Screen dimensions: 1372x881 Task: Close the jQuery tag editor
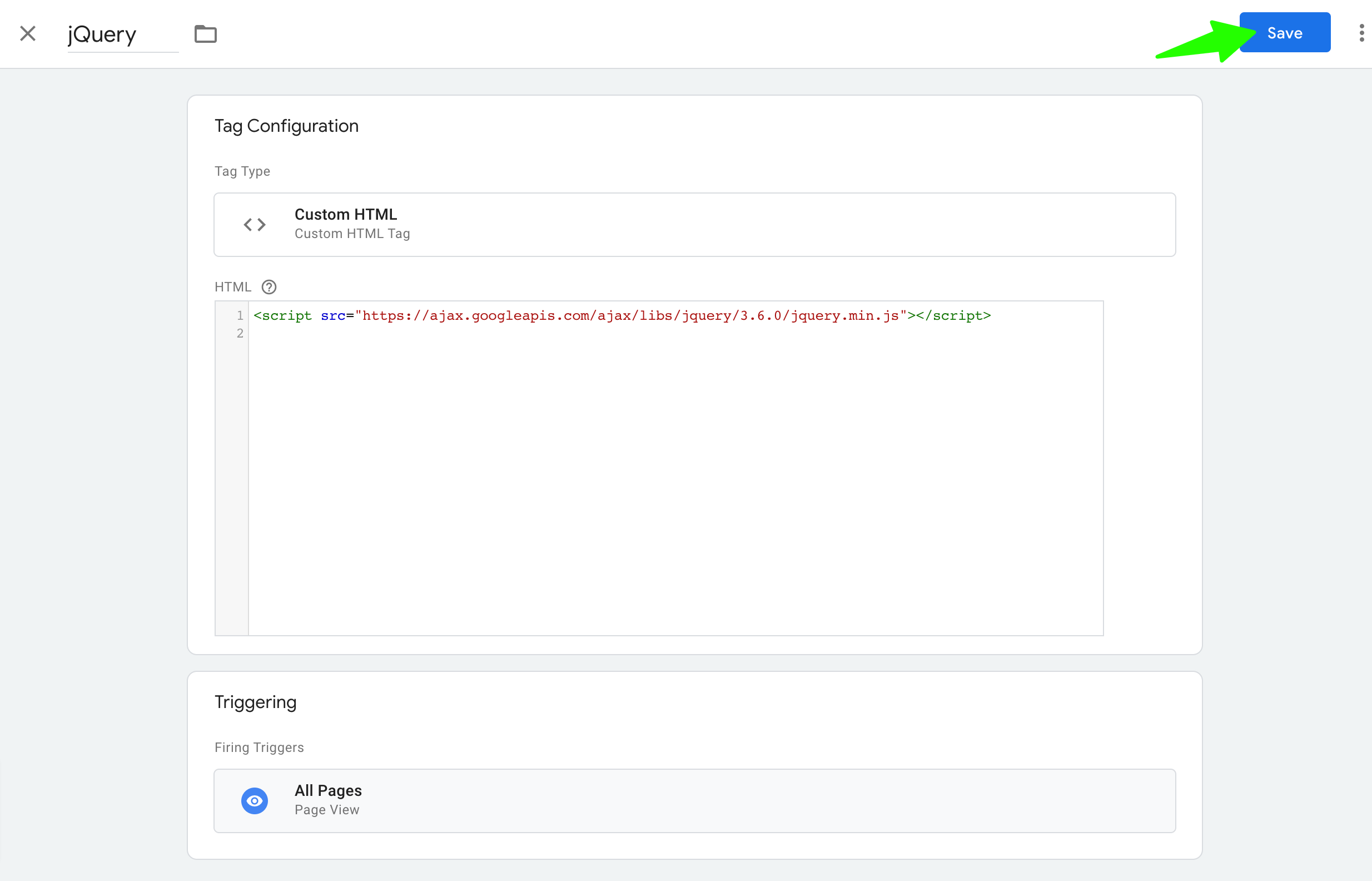[27, 34]
